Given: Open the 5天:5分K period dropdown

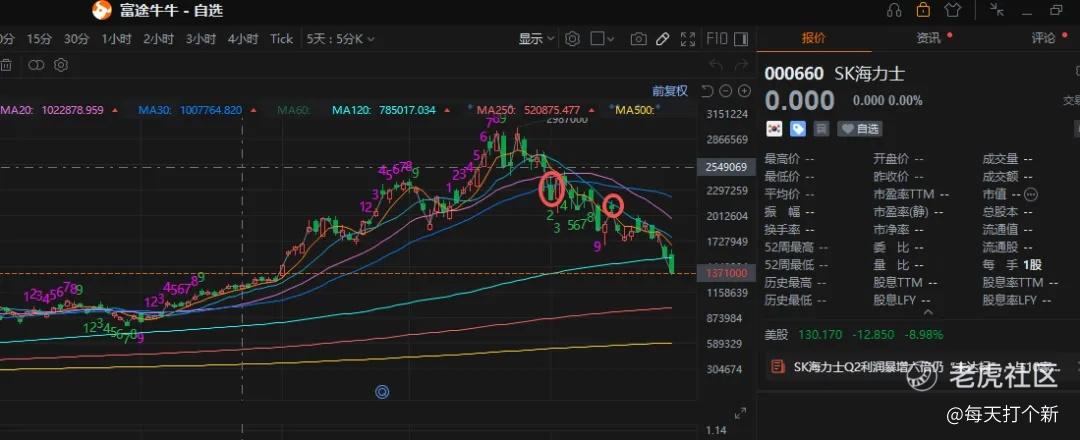Looking at the screenshot, I should pos(341,39).
